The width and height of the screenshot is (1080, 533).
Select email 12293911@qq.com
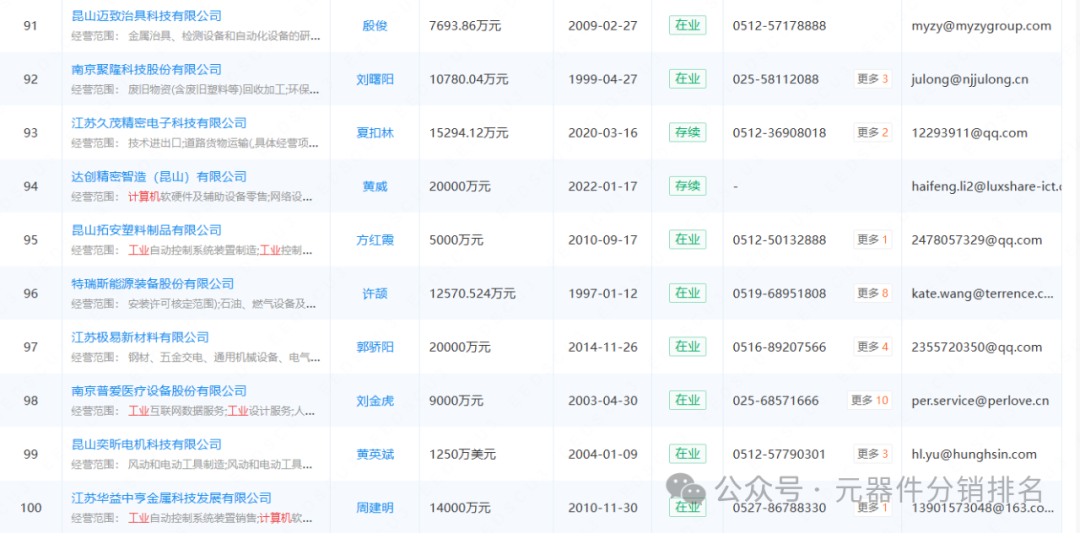pos(968,134)
